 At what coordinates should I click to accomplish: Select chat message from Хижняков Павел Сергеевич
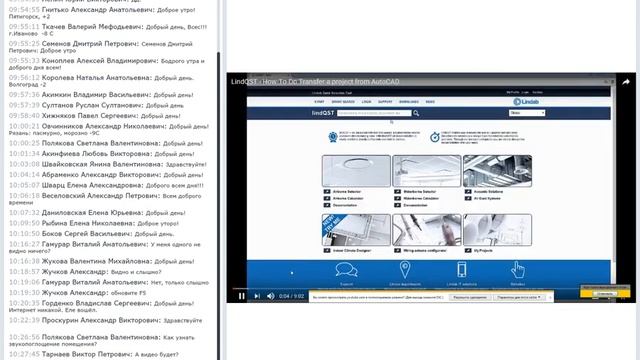(x=95, y=116)
